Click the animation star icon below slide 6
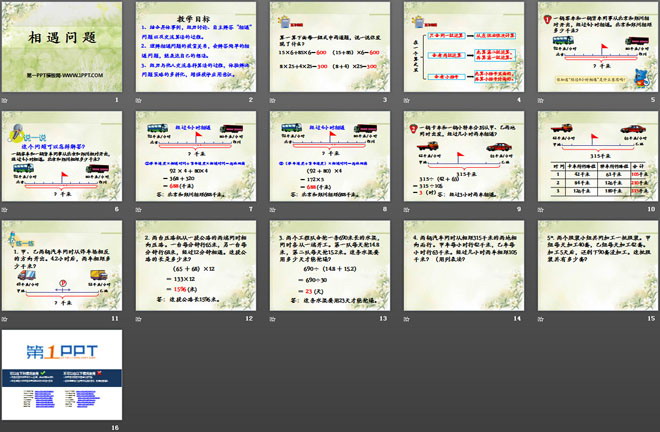This screenshot has width=660, height=432. pyautogui.click(x=5, y=209)
